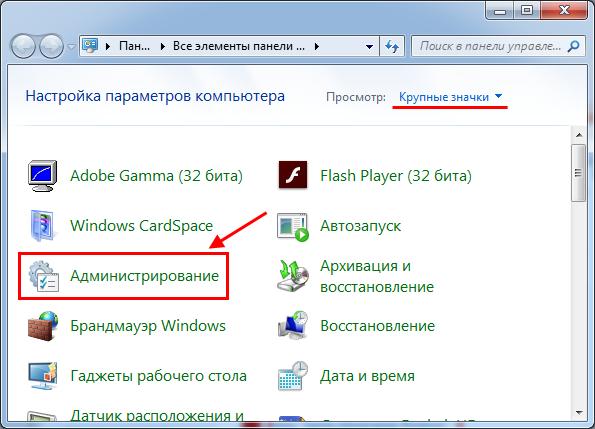Click the Архивация и восстановление icon
595x429 pixels.
(293, 276)
